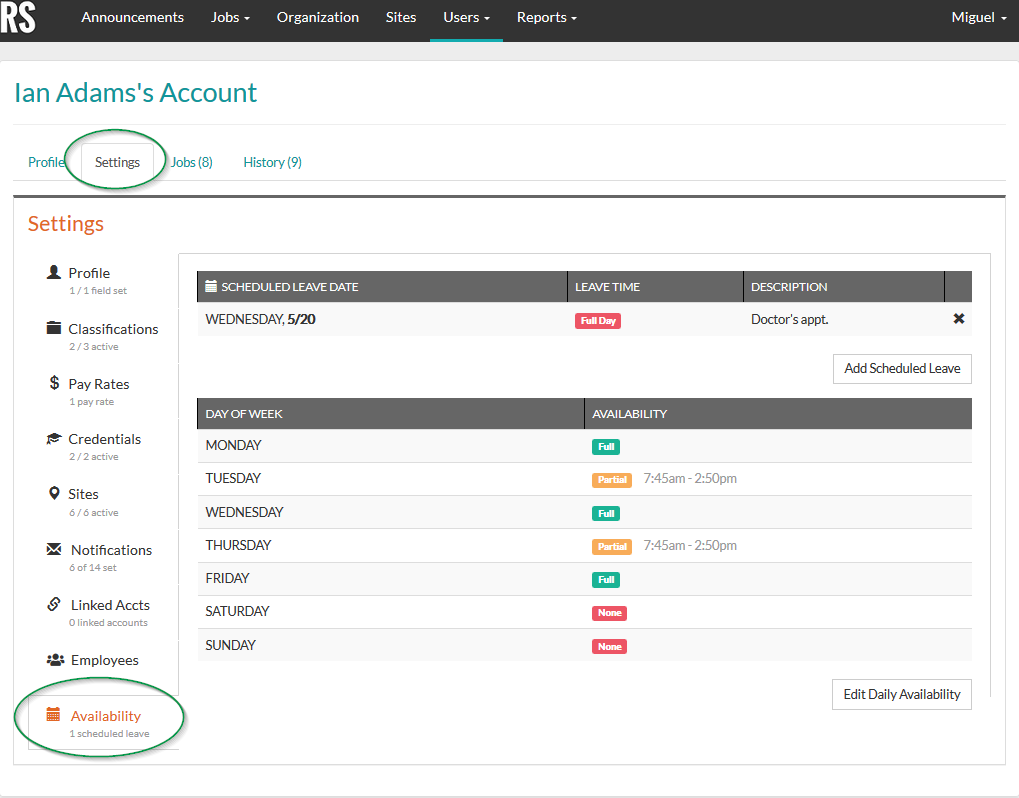Click the Availability calendar icon
1019x798 pixels.
point(53,715)
